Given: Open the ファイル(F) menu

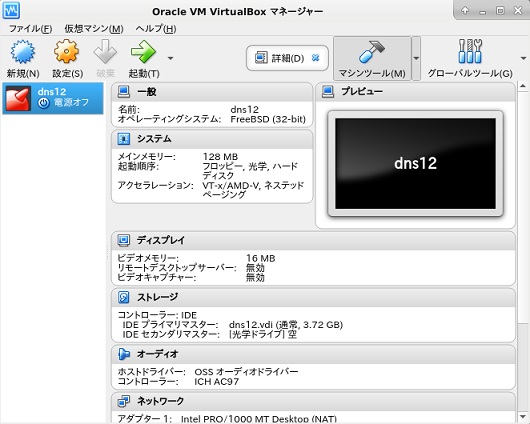Looking at the screenshot, I should click(30, 29).
